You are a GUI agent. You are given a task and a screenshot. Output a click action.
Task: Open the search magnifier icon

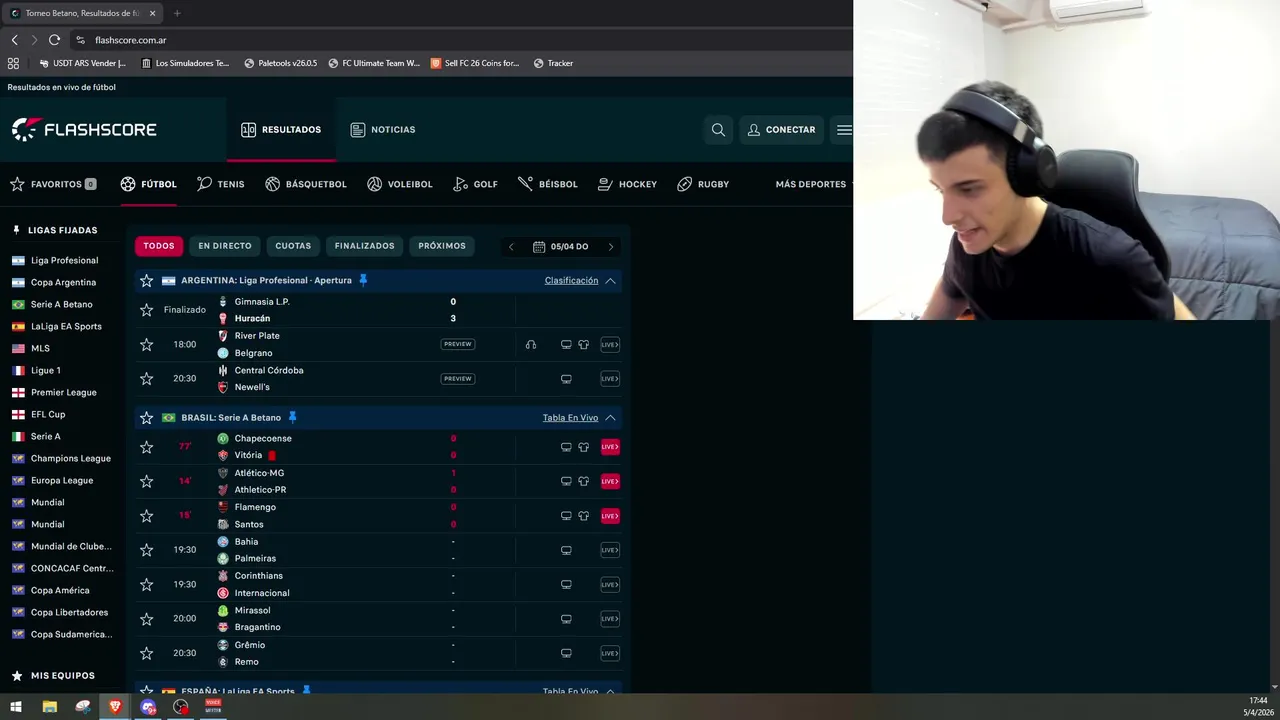tap(718, 129)
